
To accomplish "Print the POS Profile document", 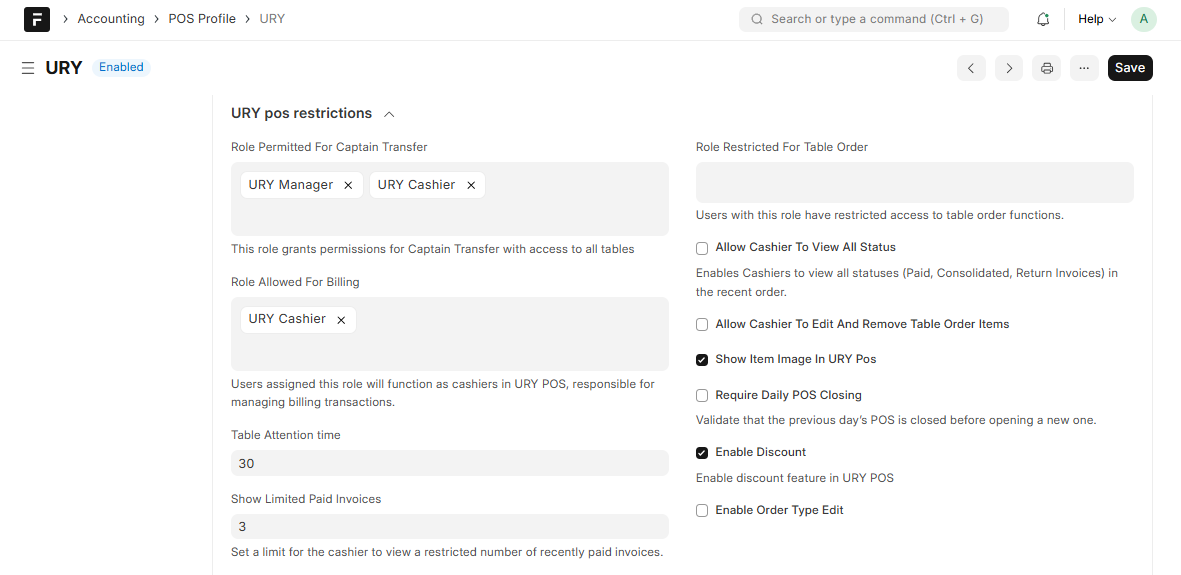I will [1047, 68].
